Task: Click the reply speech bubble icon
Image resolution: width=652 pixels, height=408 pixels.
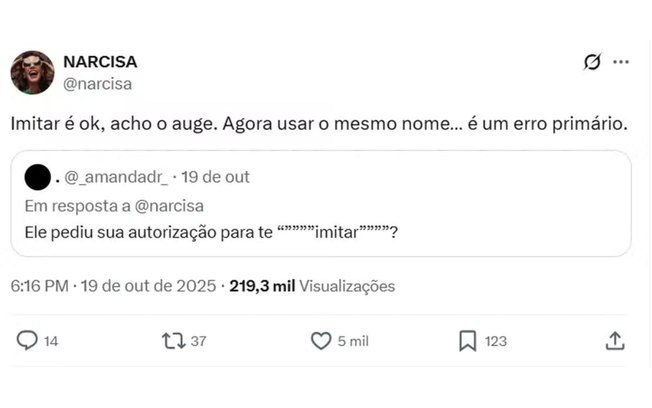Action: (x=27, y=341)
